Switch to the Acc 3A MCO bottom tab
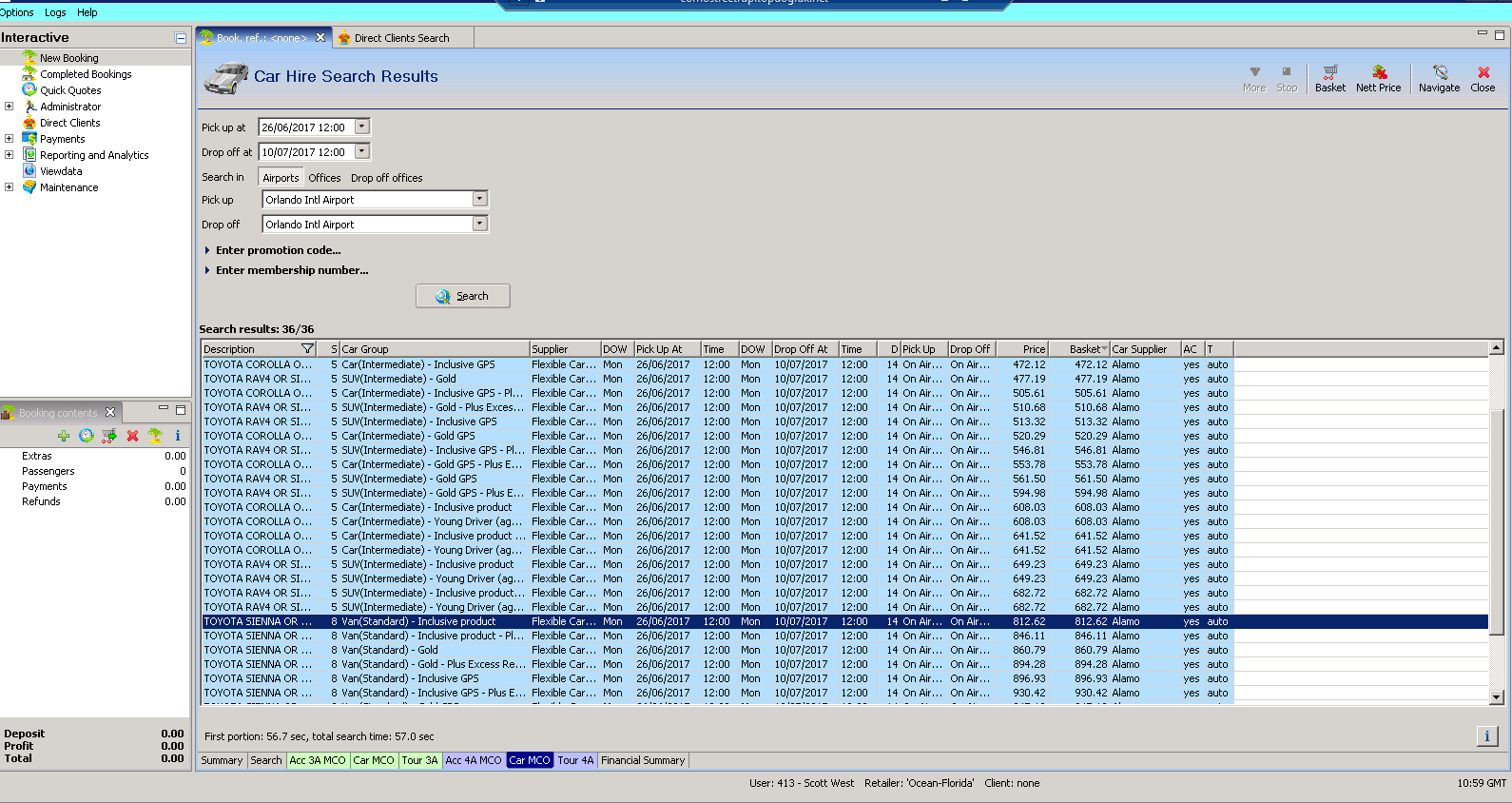 pos(318,760)
